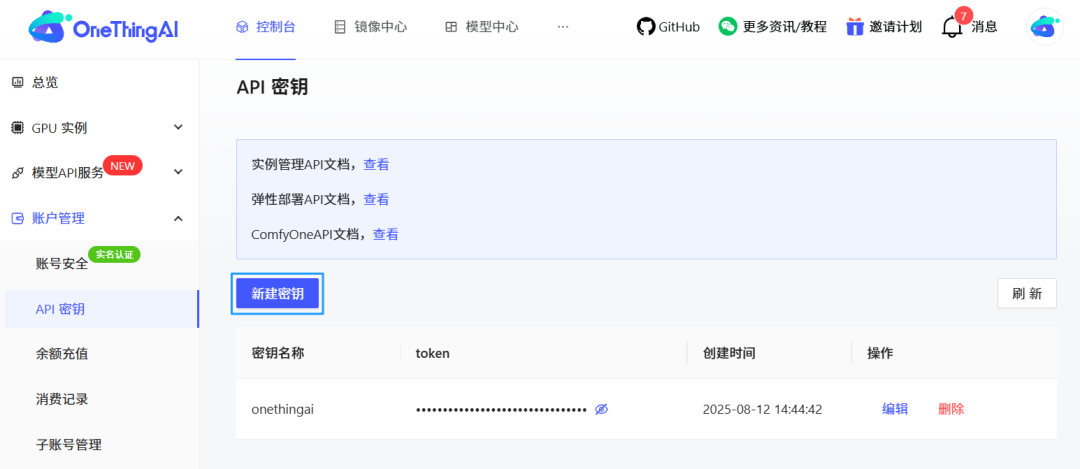1080x469 pixels.
Task: Delete the onethingai key
Action: click(950, 409)
